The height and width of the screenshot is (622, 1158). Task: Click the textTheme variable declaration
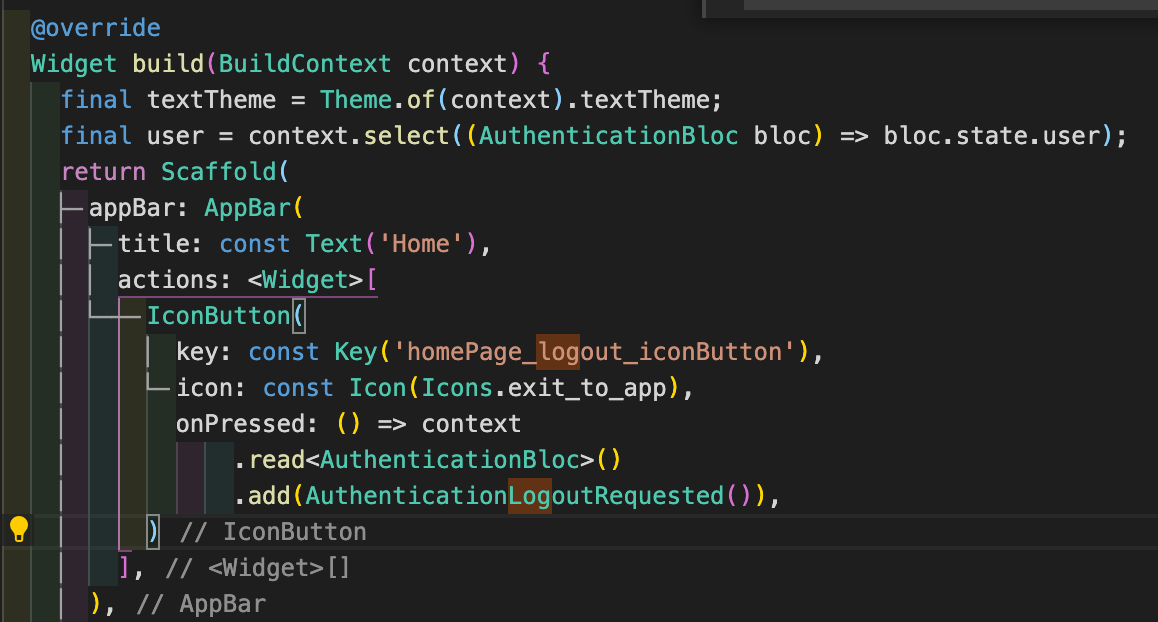[211, 99]
